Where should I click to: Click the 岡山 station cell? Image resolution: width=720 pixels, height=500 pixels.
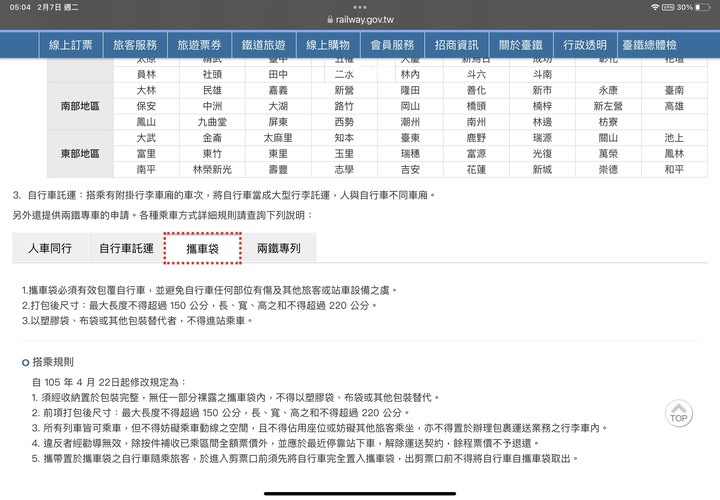click(x=410, y=106)
